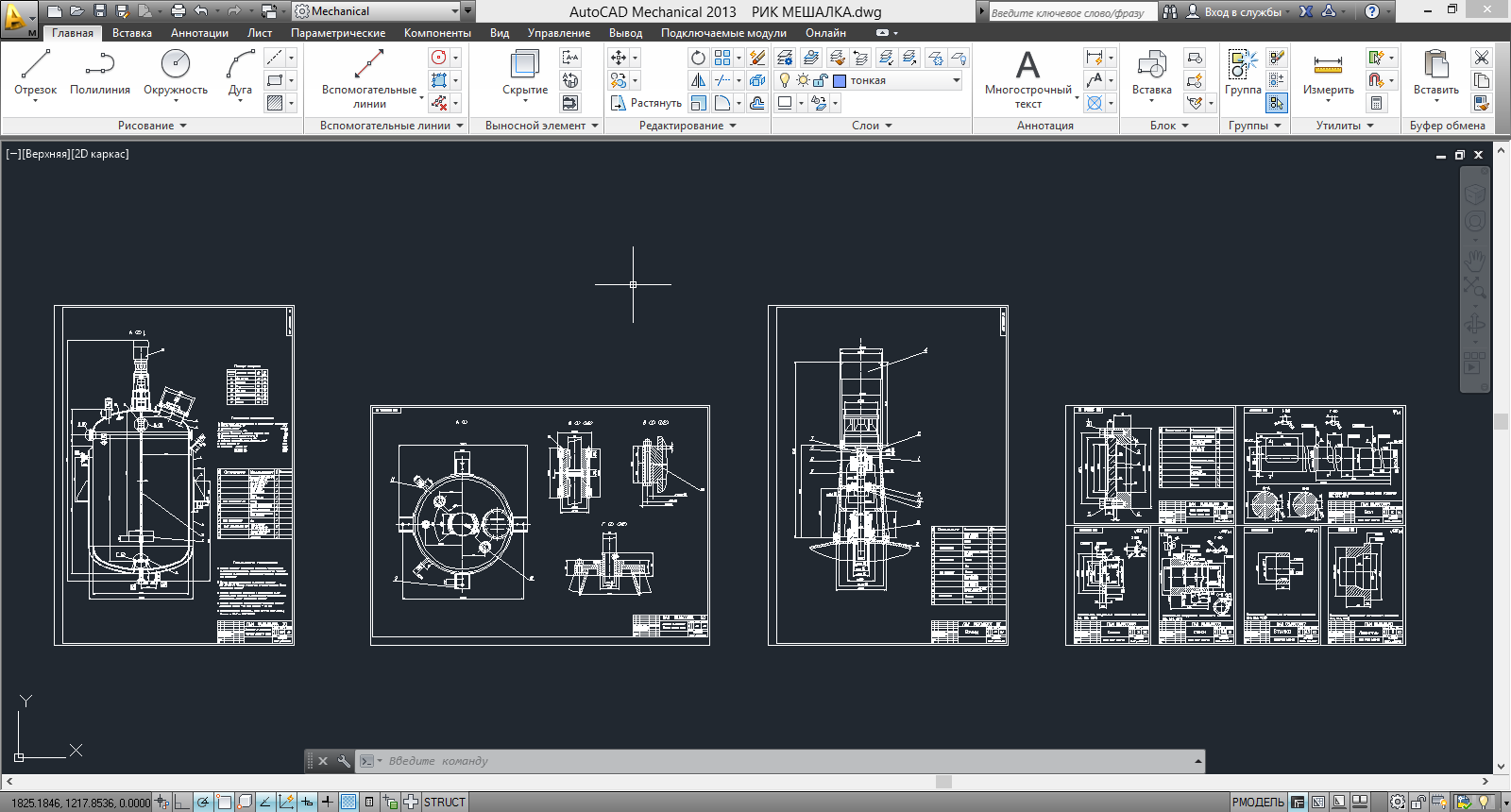Toggle the layer freeze sun icon
This screenshot has height=812, width=1511.
tap(803, 80)
